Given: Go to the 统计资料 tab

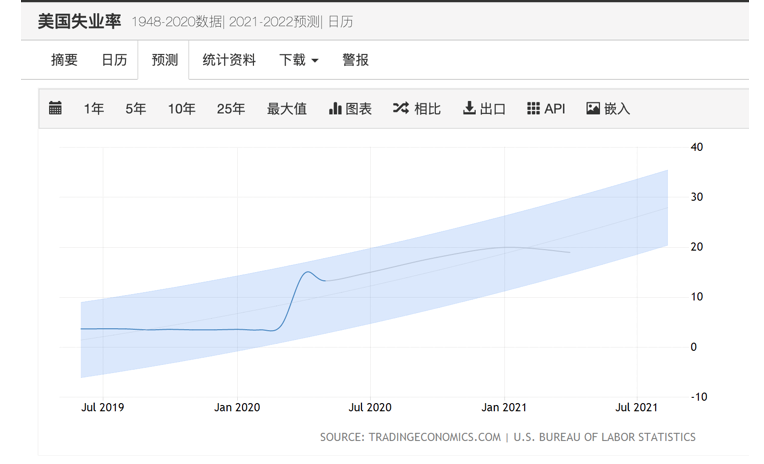Looking at the screenshot, I should (x=229, y=60).
